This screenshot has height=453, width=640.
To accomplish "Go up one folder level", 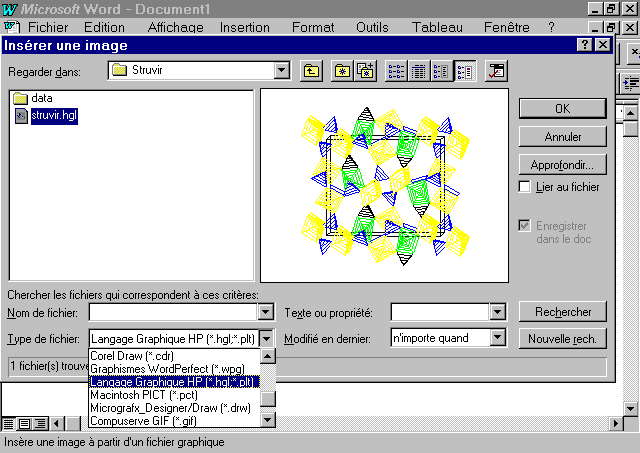I will coord(311,71).
